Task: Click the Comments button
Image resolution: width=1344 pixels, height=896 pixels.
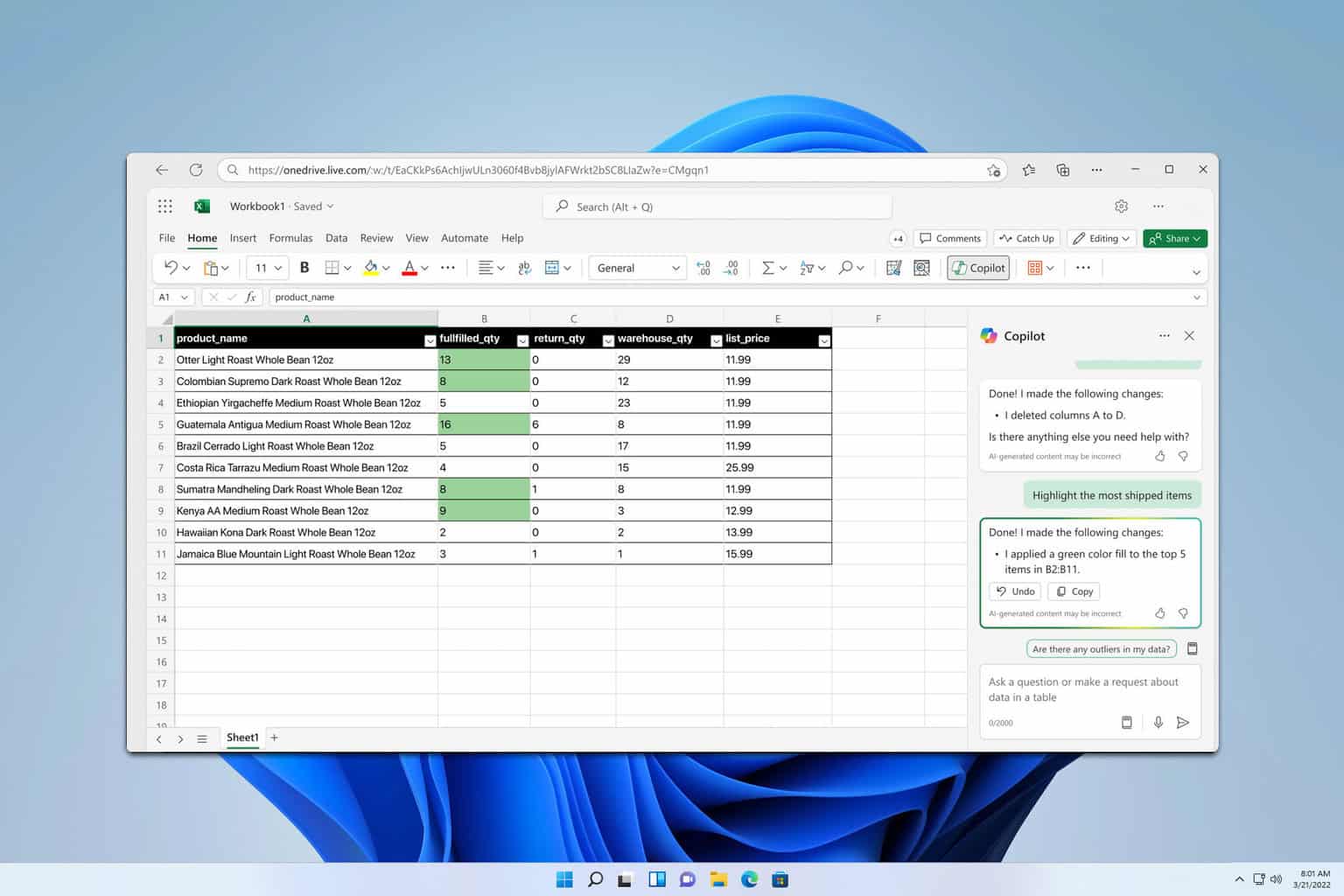Action: (950, 238)
